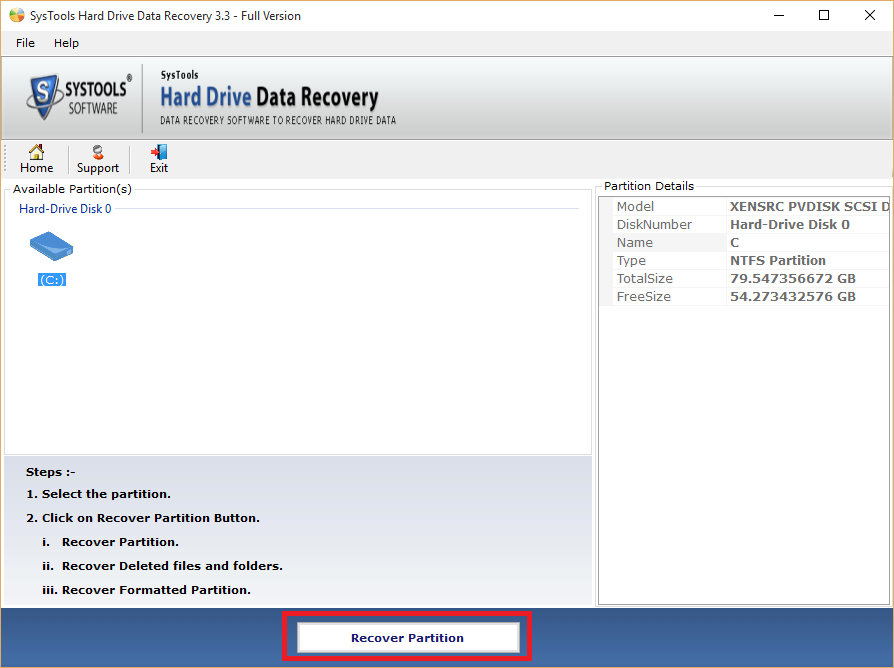This screenshot has height=668, width=894.
Task: Click 'Recover Deleted files and folders.' text
Action: coord(172,566)
